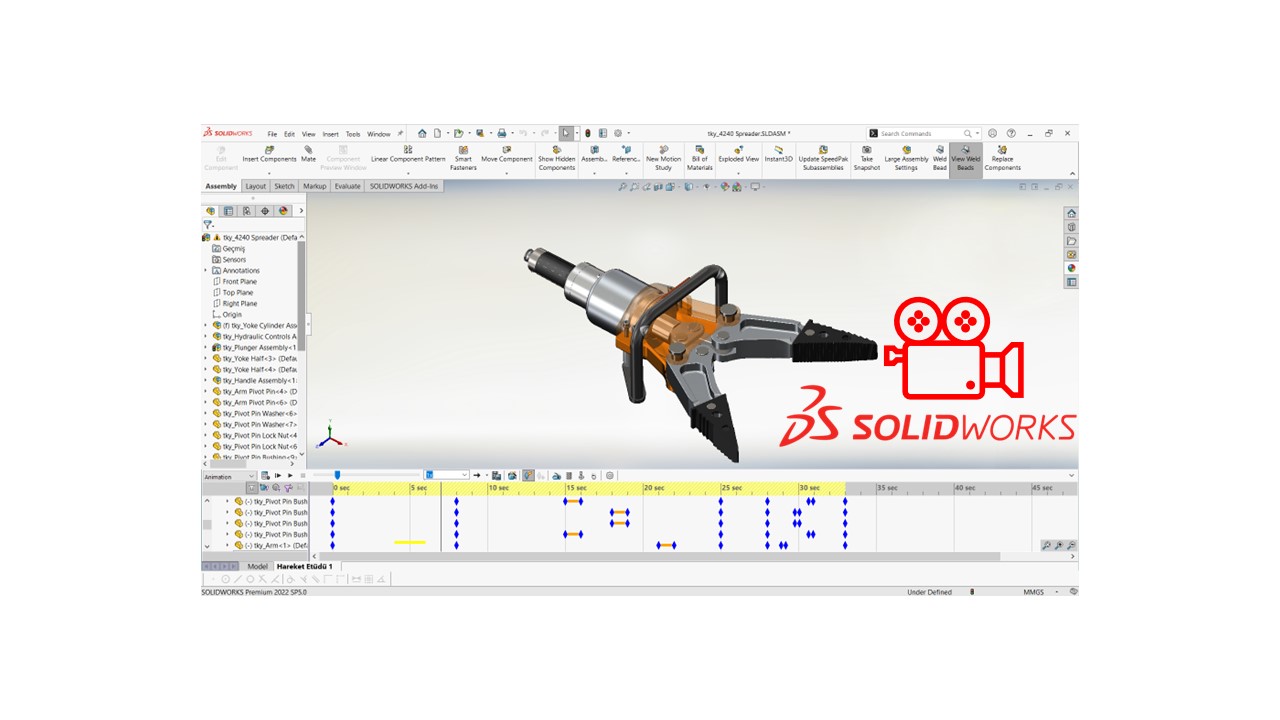This screenshot has height=720, width=1280.
Task: Switch to the SOLIDWORKS Add-Ins tab
Action: pos(404,186)
